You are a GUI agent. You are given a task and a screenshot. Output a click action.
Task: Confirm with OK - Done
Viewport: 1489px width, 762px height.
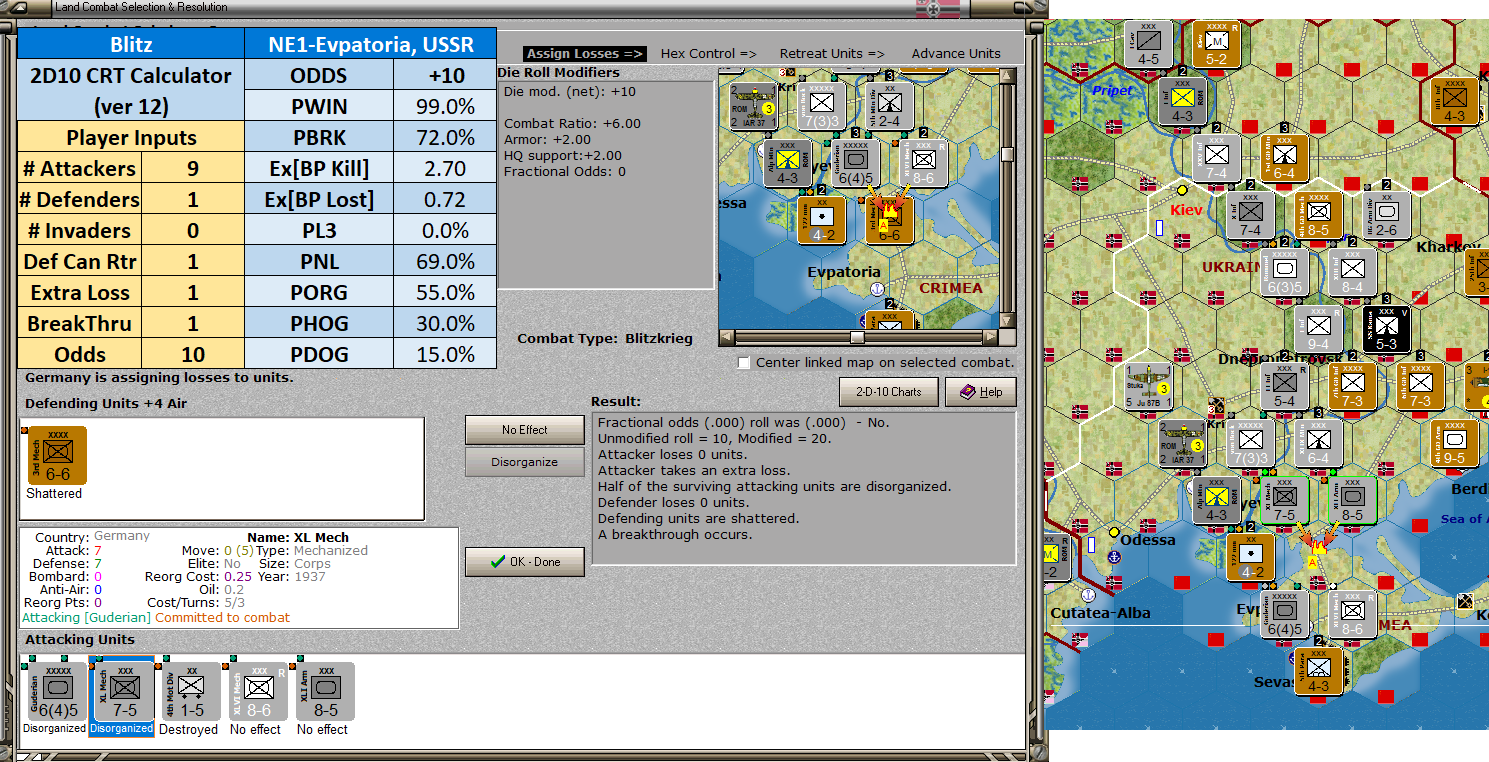point(525,562)
